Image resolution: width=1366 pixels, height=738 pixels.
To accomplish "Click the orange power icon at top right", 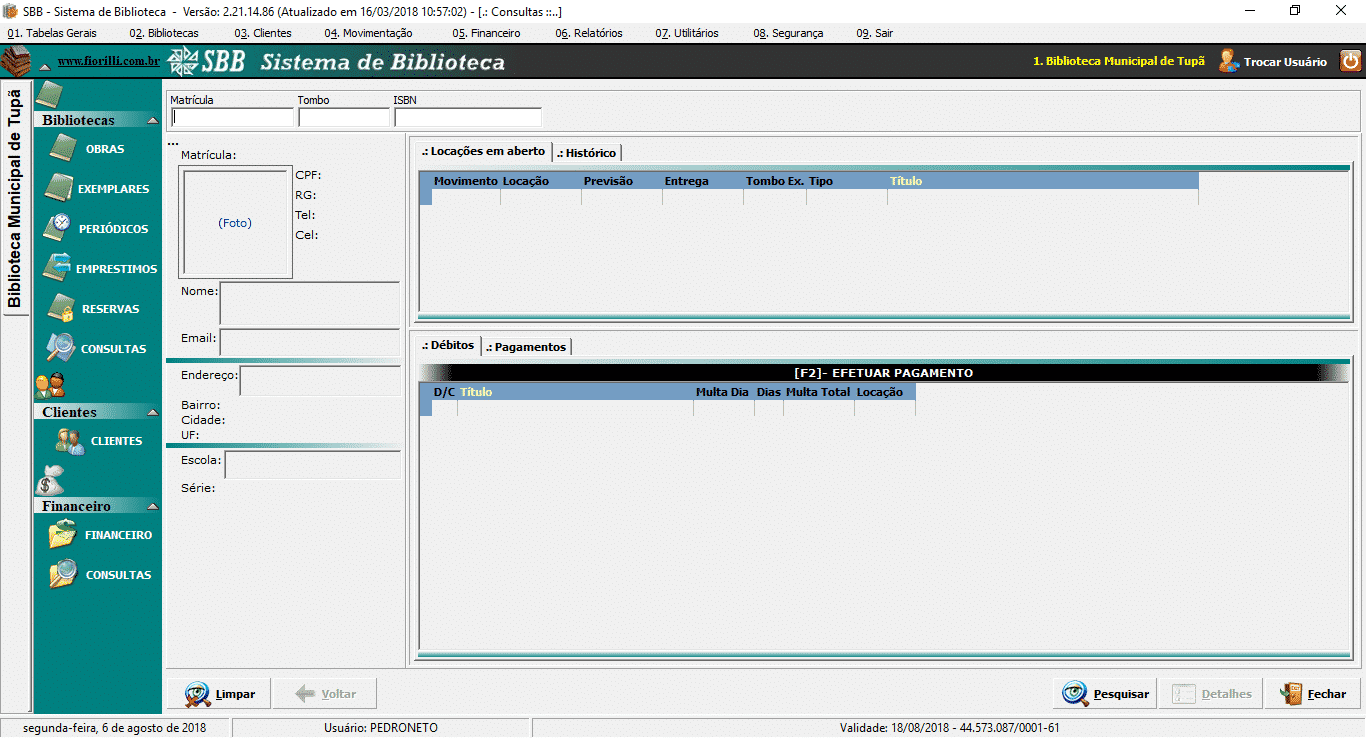I will click(x=1350, y=61).
